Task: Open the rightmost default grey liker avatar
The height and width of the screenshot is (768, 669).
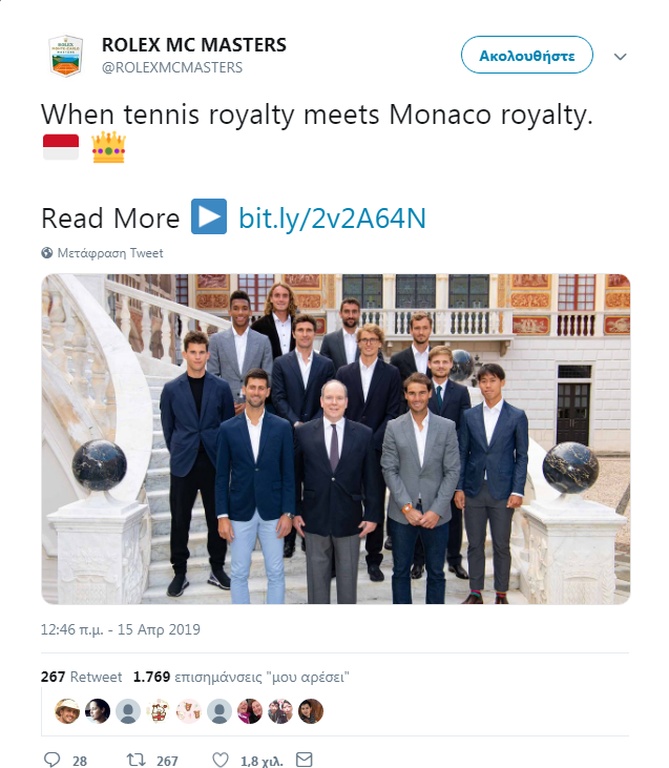Action: tap(219, 711)
